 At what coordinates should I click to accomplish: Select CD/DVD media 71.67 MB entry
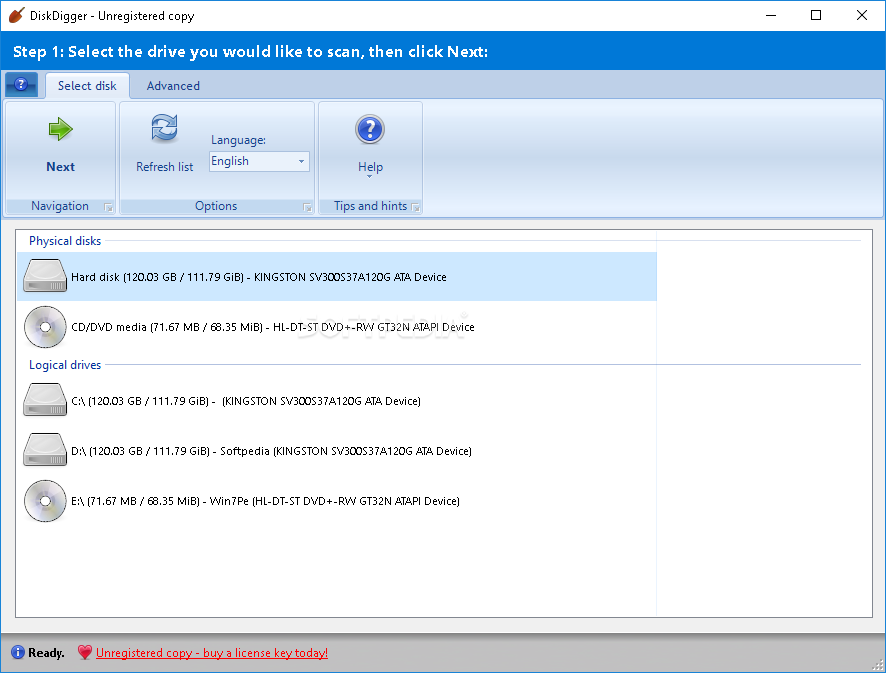click(337, 327)
